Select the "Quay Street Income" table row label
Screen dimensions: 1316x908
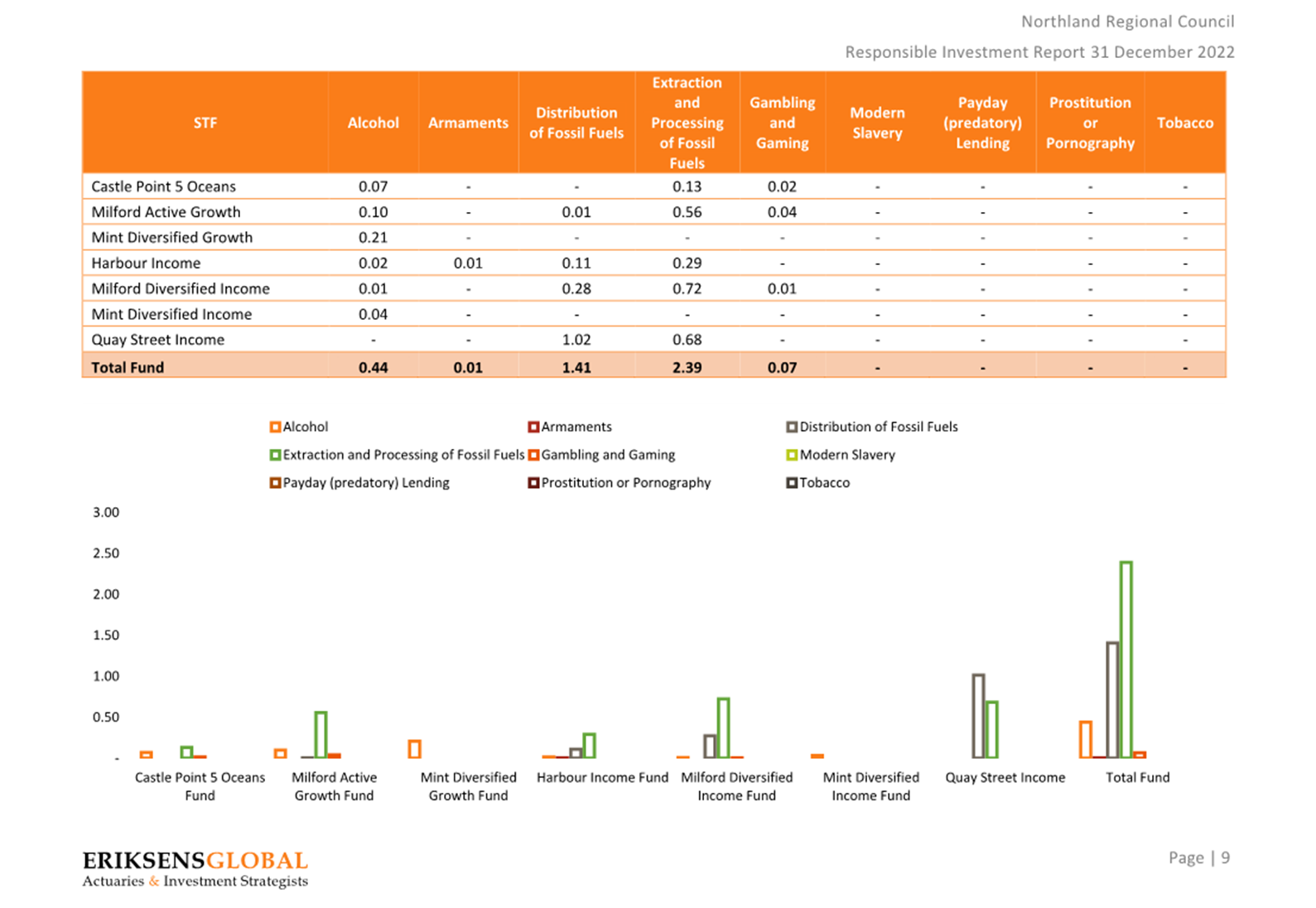(x=157, y=340)
